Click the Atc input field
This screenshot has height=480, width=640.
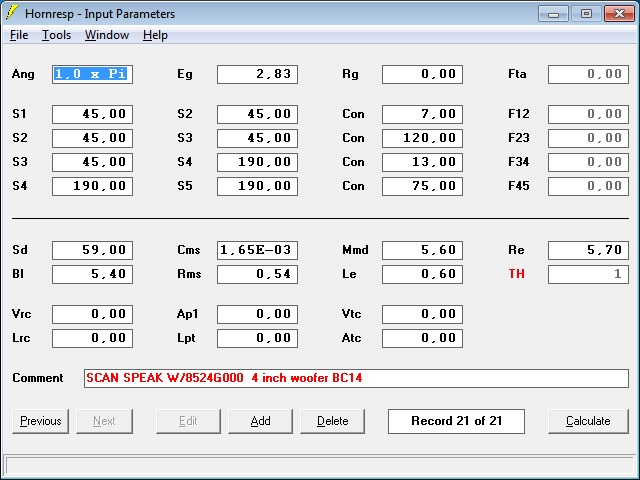pos(422,338)
